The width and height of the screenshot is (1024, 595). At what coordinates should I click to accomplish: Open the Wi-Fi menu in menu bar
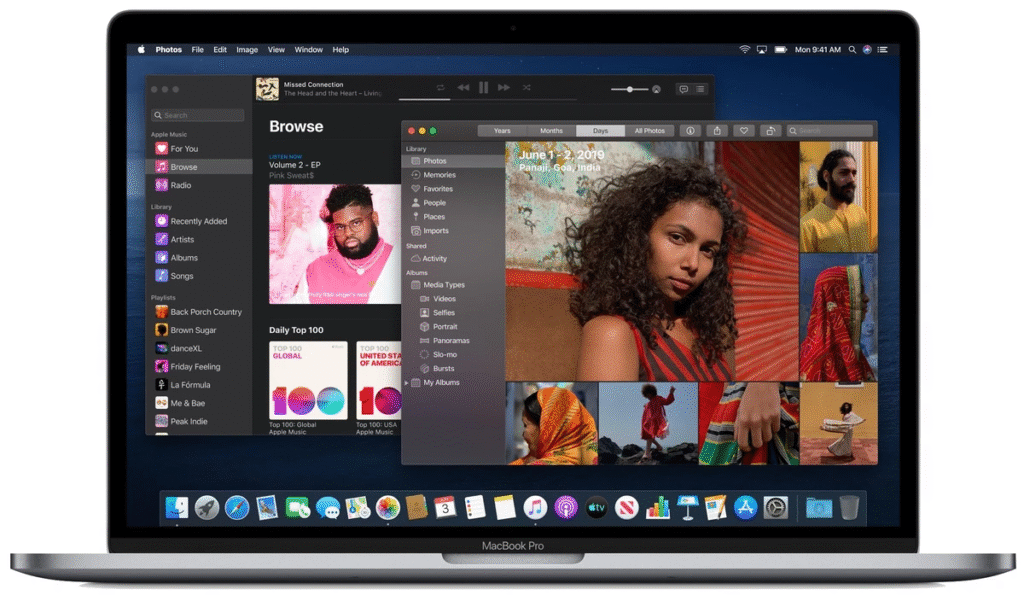click(x=744, y=49)
